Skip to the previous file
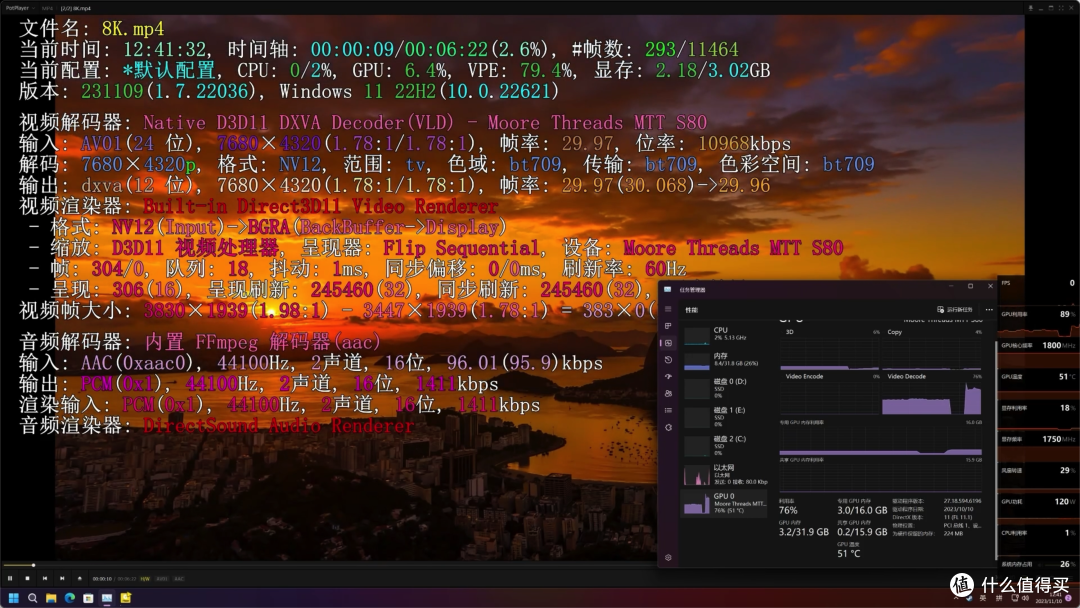The width and height of the screenshot is (1080, 608). pyautogui.click(x=44, y=578)
